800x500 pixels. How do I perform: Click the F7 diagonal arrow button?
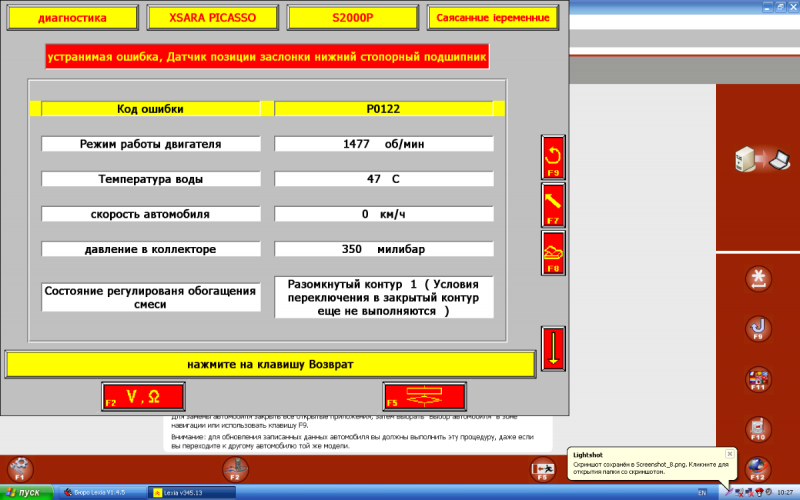[x=553, y=205]
